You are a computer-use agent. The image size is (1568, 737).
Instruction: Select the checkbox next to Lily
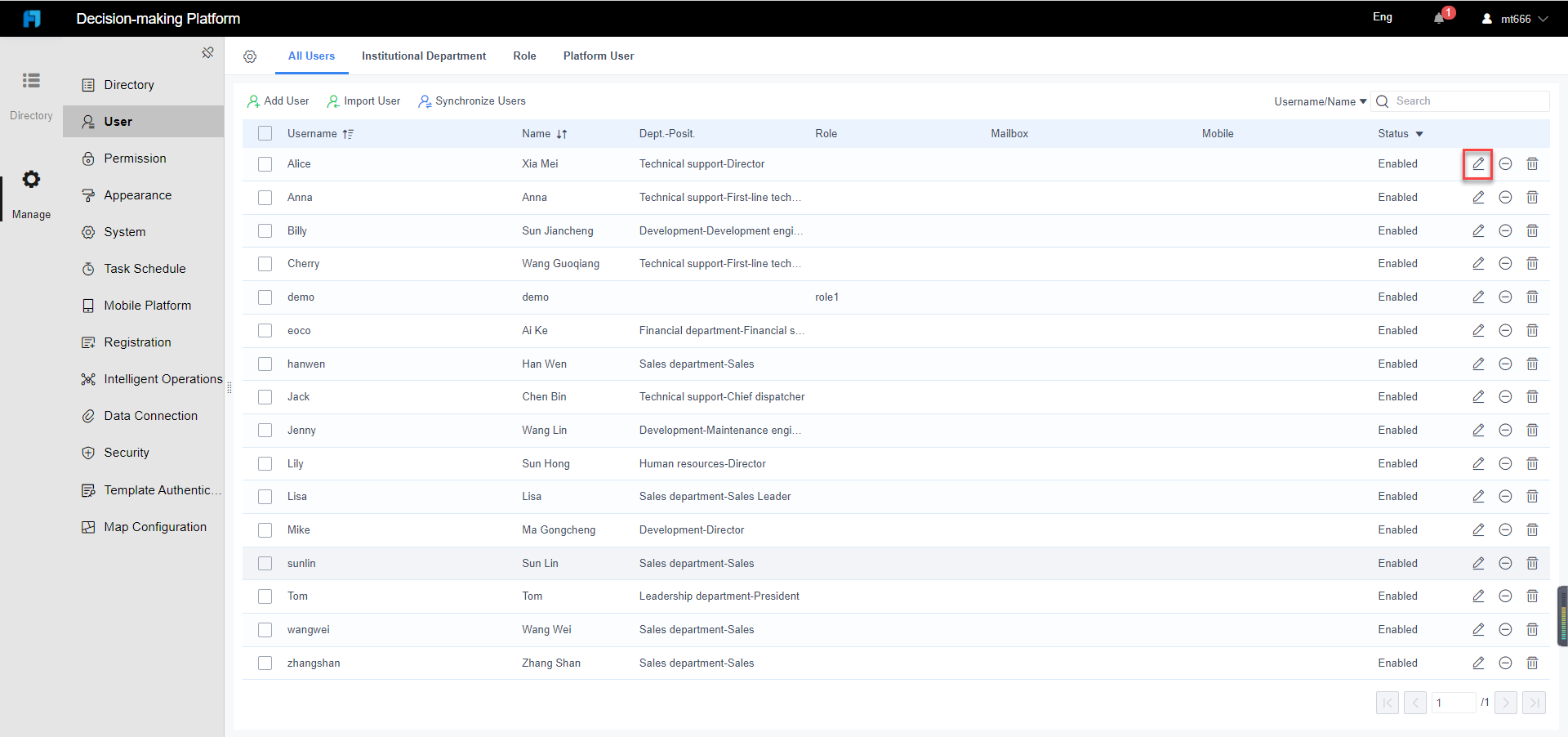click(x=265, y=463)
